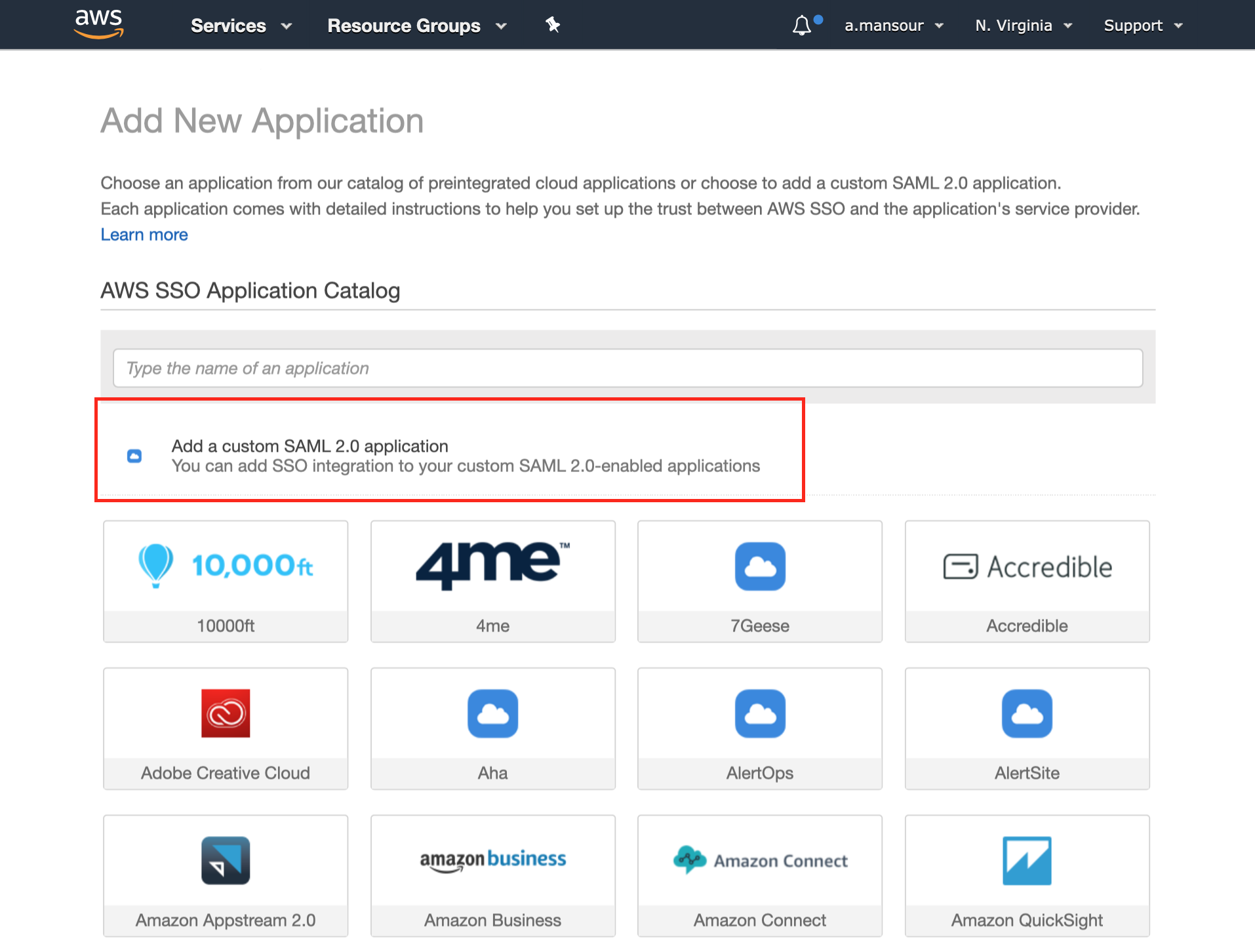This screenshot has height=952, width=1255.
Task: Select the Adobe Creative Cloud label
Action: (226, 773)
